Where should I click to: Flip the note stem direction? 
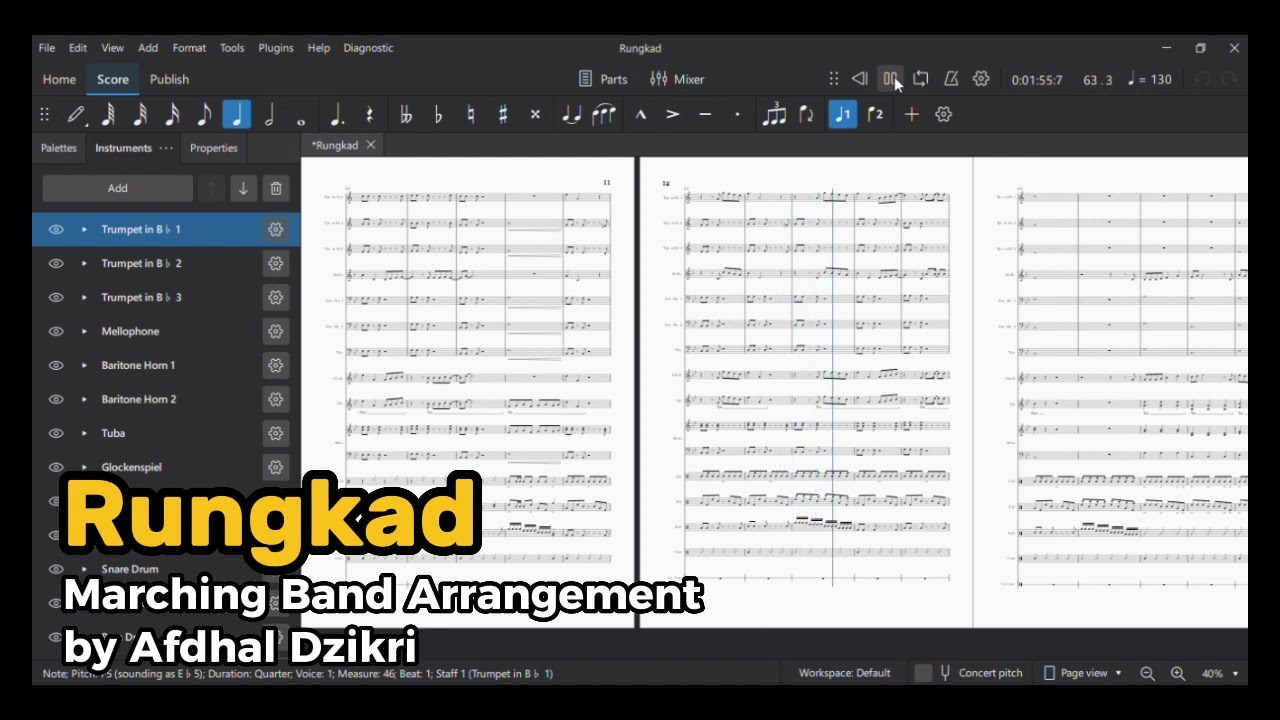point(806,115)
